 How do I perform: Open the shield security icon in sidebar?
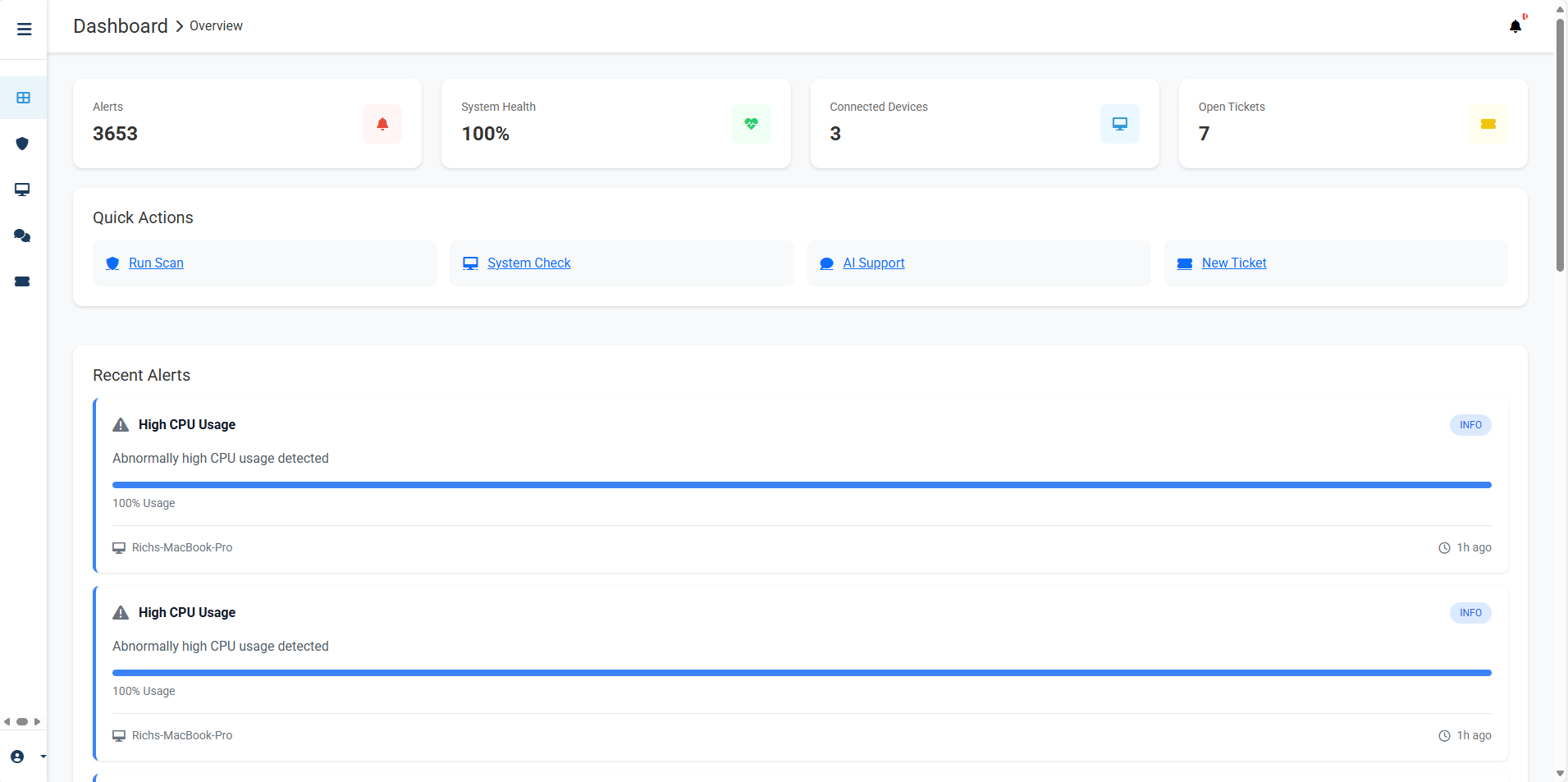[x=22, y=144]
